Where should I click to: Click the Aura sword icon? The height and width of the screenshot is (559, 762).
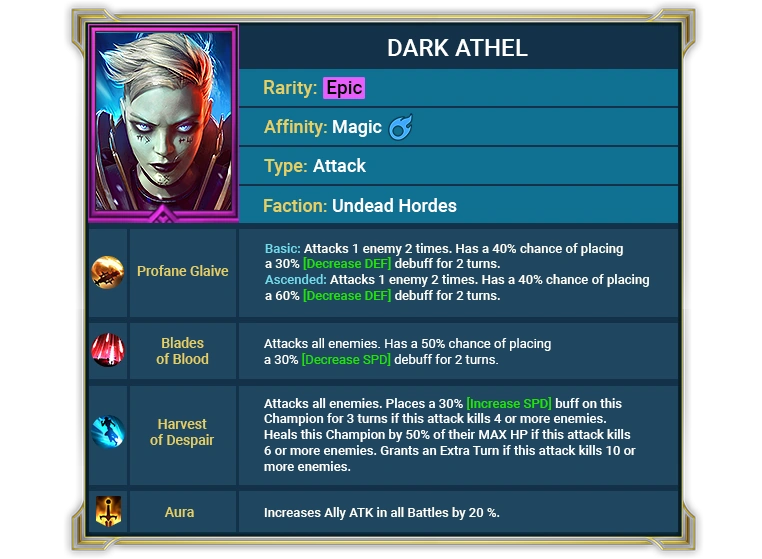pyautogui.click(x=108, y=511)
